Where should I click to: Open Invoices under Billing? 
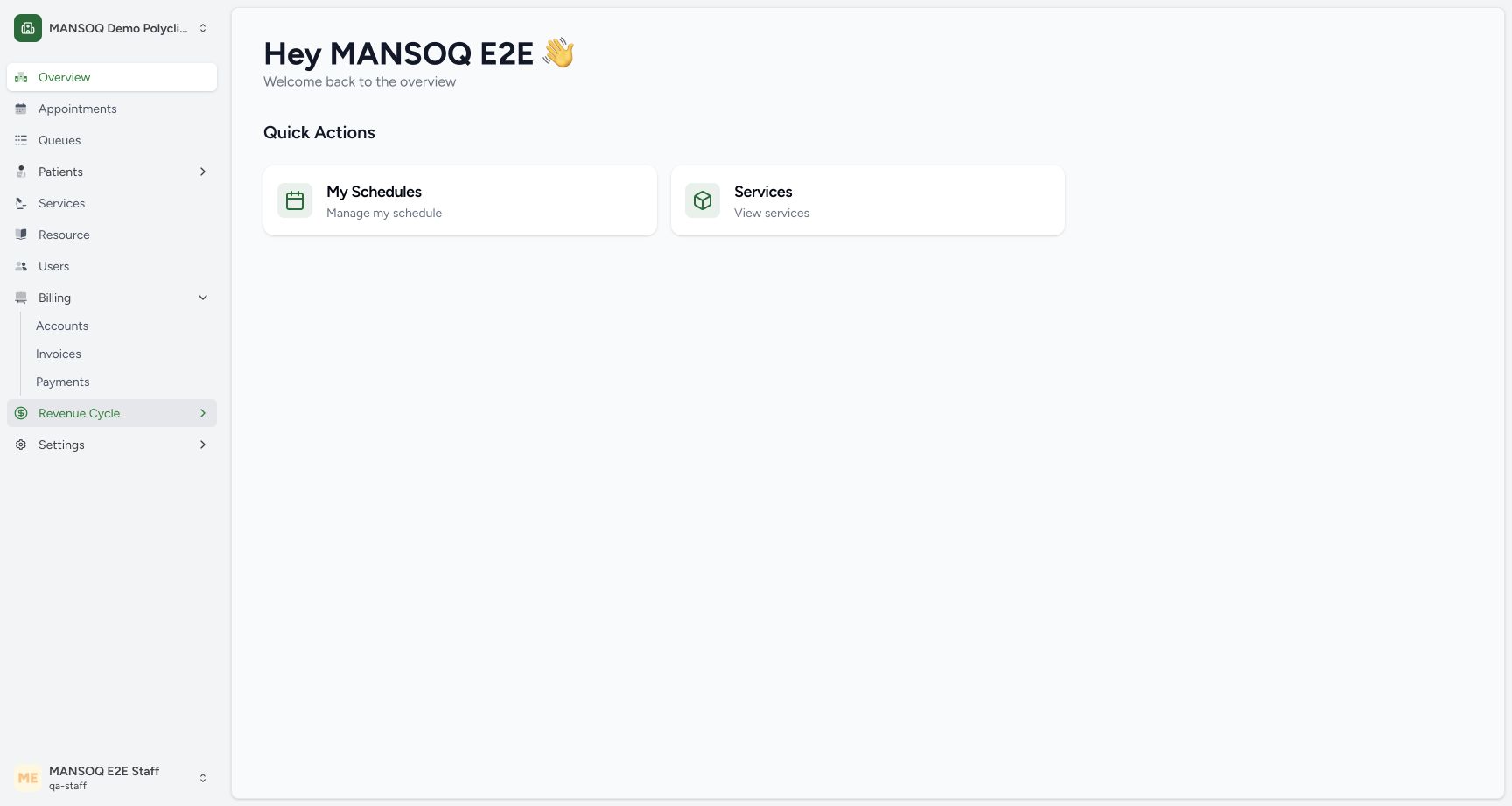tap(59, 354)
